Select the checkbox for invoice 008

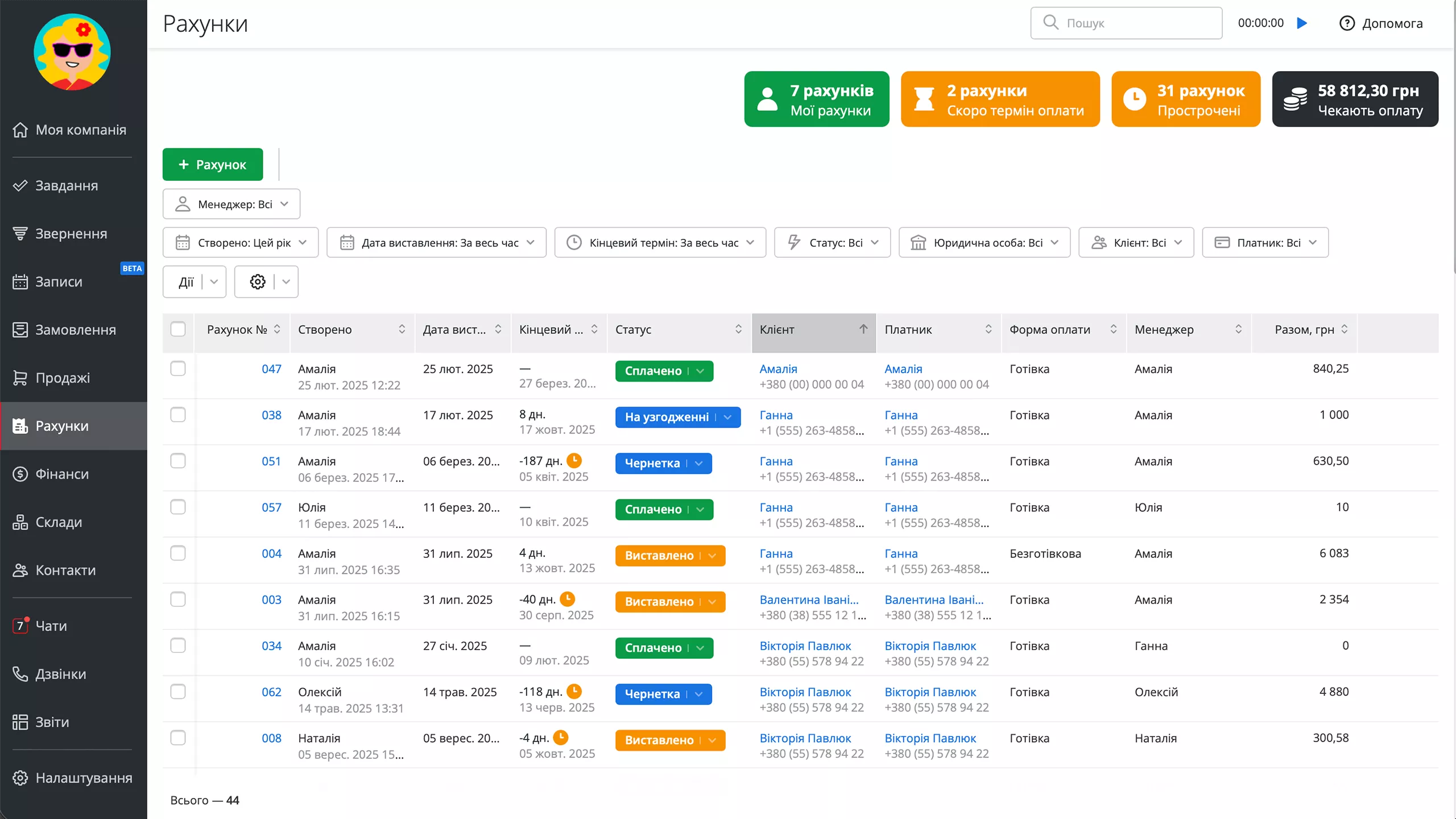click(x=178, y=738)
